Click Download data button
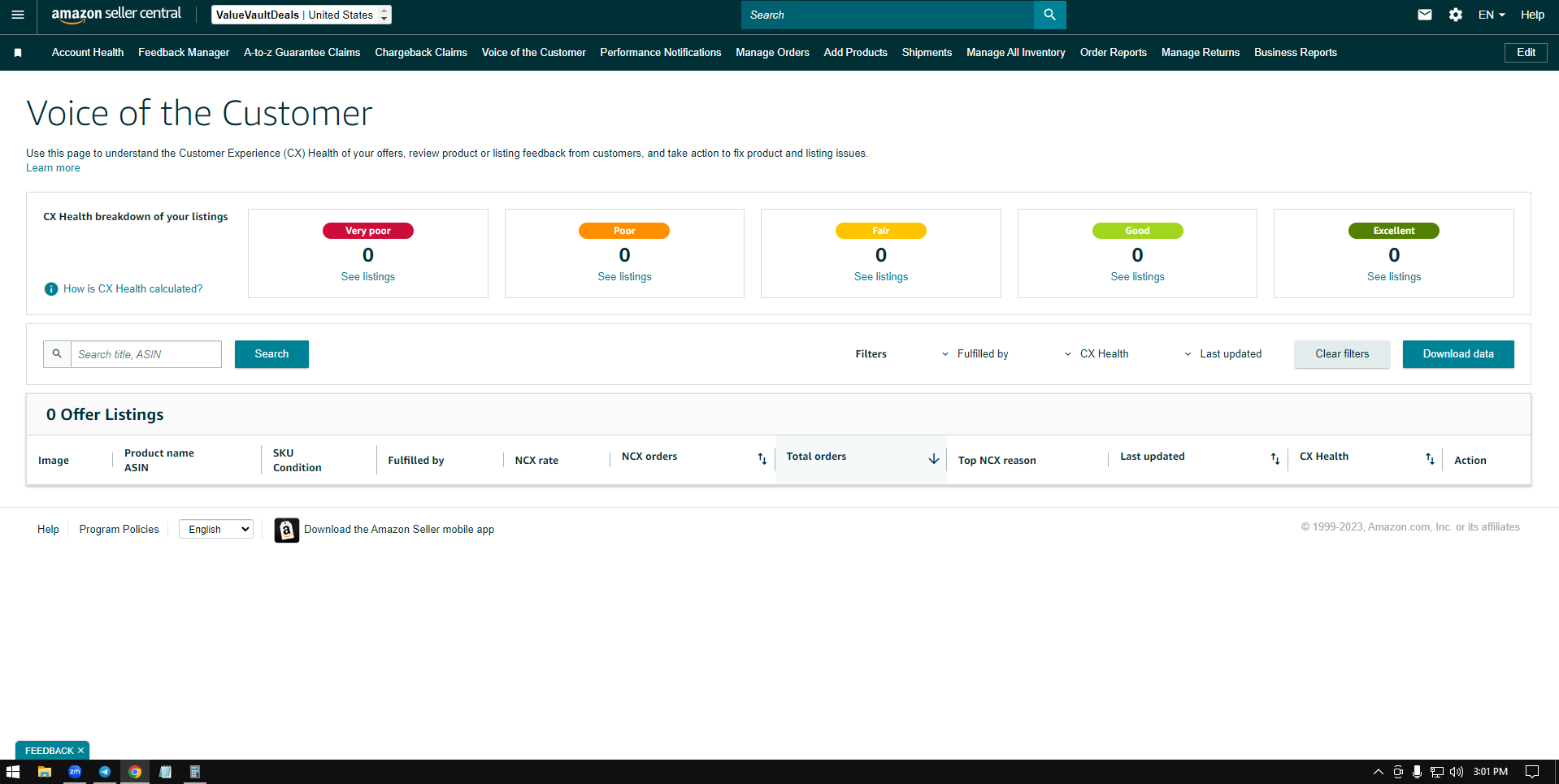This screenshot has width=1559, height=784. [1458, 354]
